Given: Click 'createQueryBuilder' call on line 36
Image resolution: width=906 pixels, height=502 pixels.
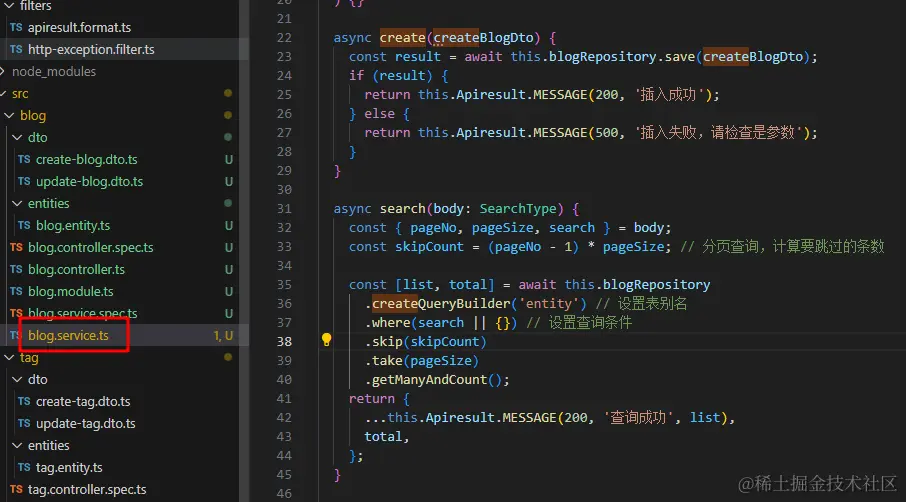Looking at the screenshot, I should (441, 303).
